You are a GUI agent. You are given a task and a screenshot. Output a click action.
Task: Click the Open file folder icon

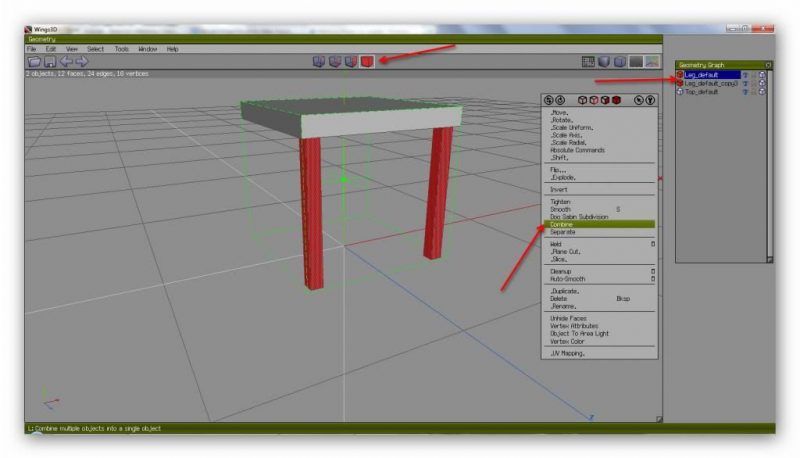(x=34, y=62)
